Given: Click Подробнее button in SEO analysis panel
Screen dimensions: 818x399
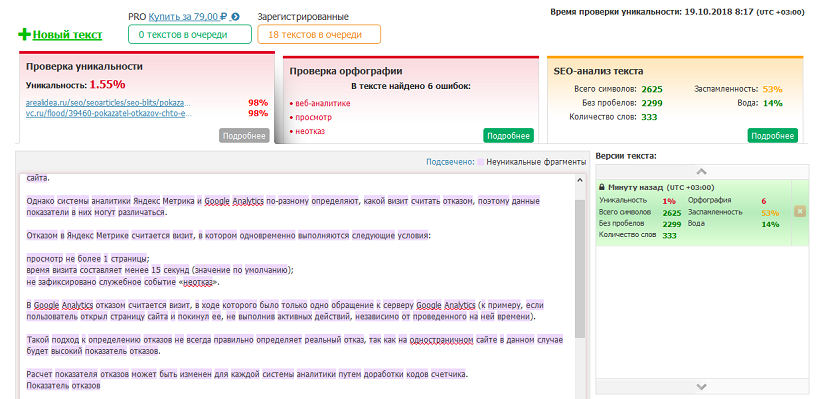Looking at the screenshot, I should pyautogui.click(x=773, y=136).
